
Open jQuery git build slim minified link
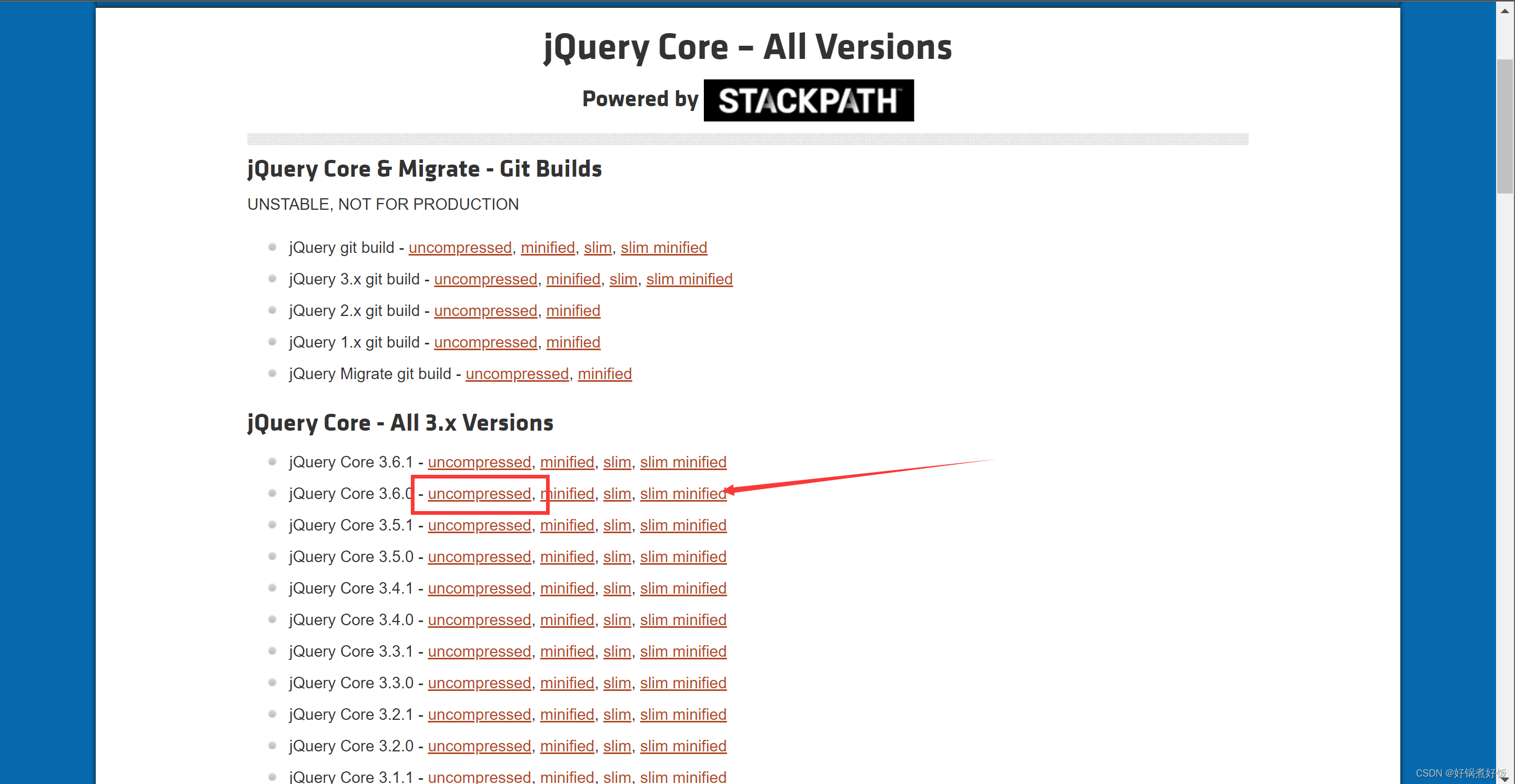[663, 248]
